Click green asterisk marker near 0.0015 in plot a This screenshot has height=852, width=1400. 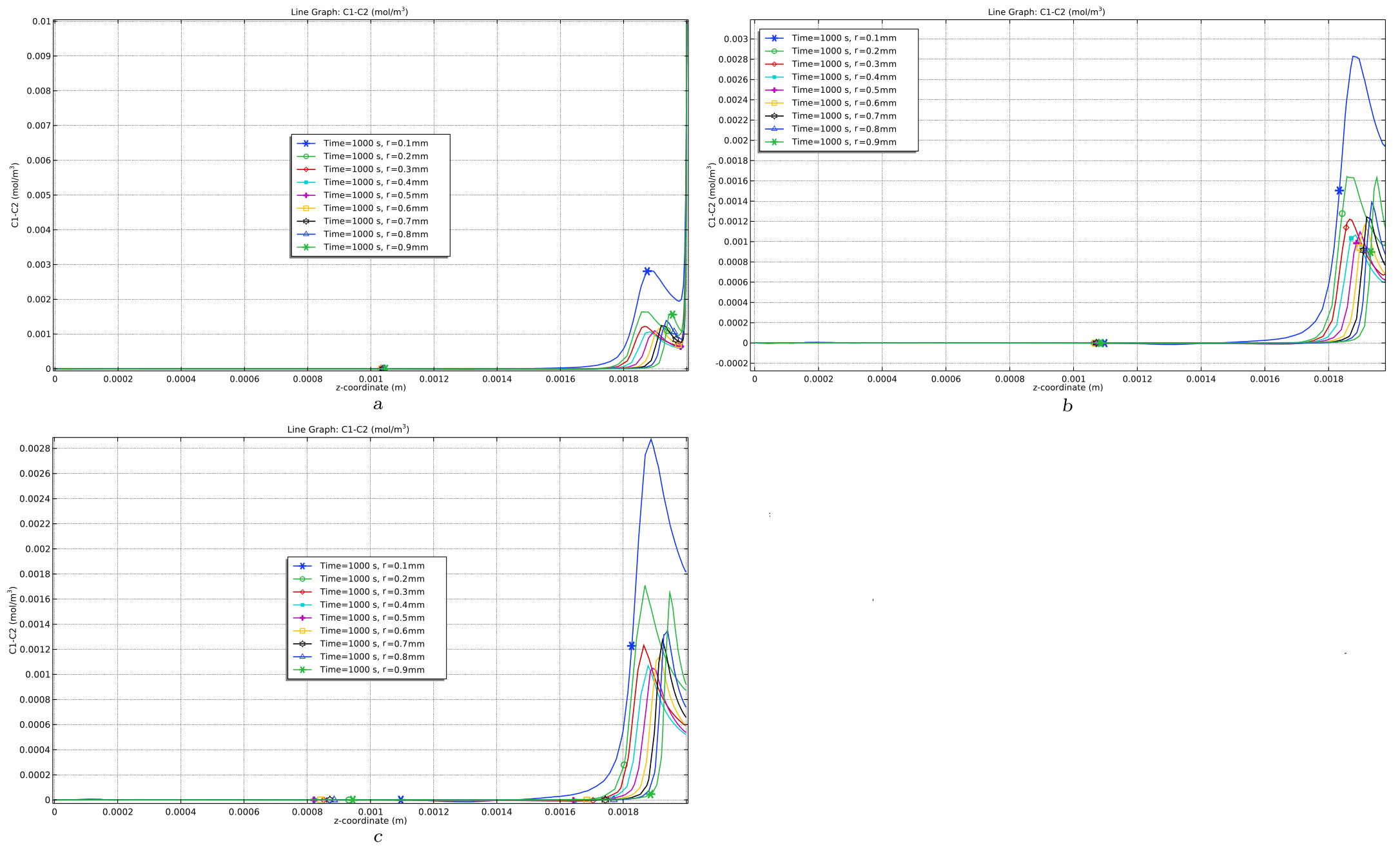[x=672, y=315]
